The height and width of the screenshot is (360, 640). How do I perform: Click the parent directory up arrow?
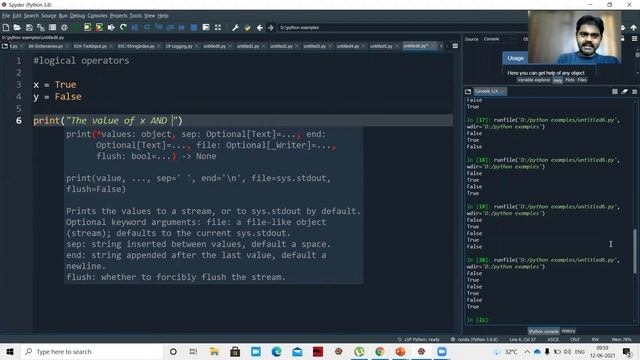pos(633,27)
